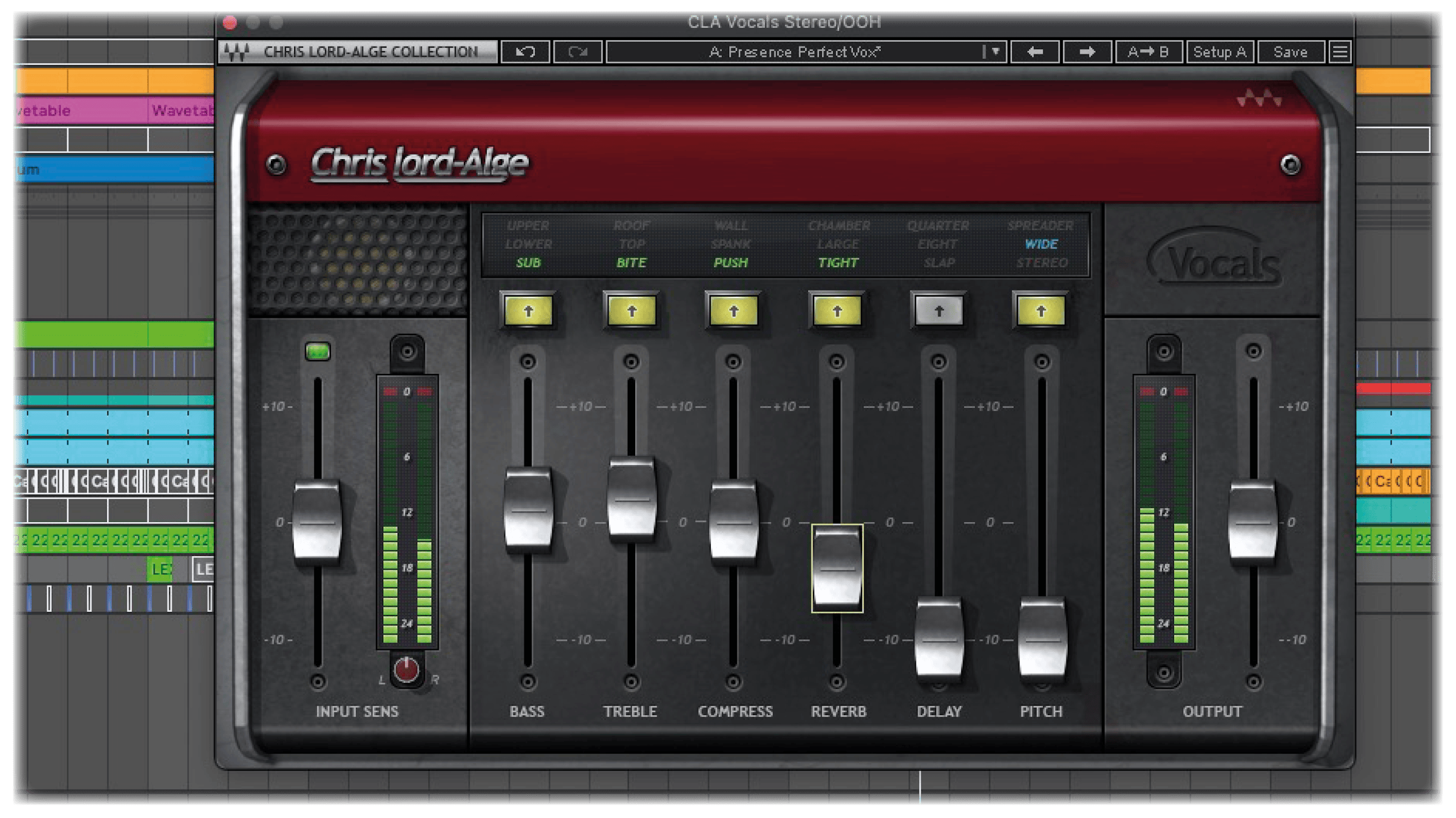Toggle the TREBLE mode selector button
1456x818 pixels.
(631, 311)
